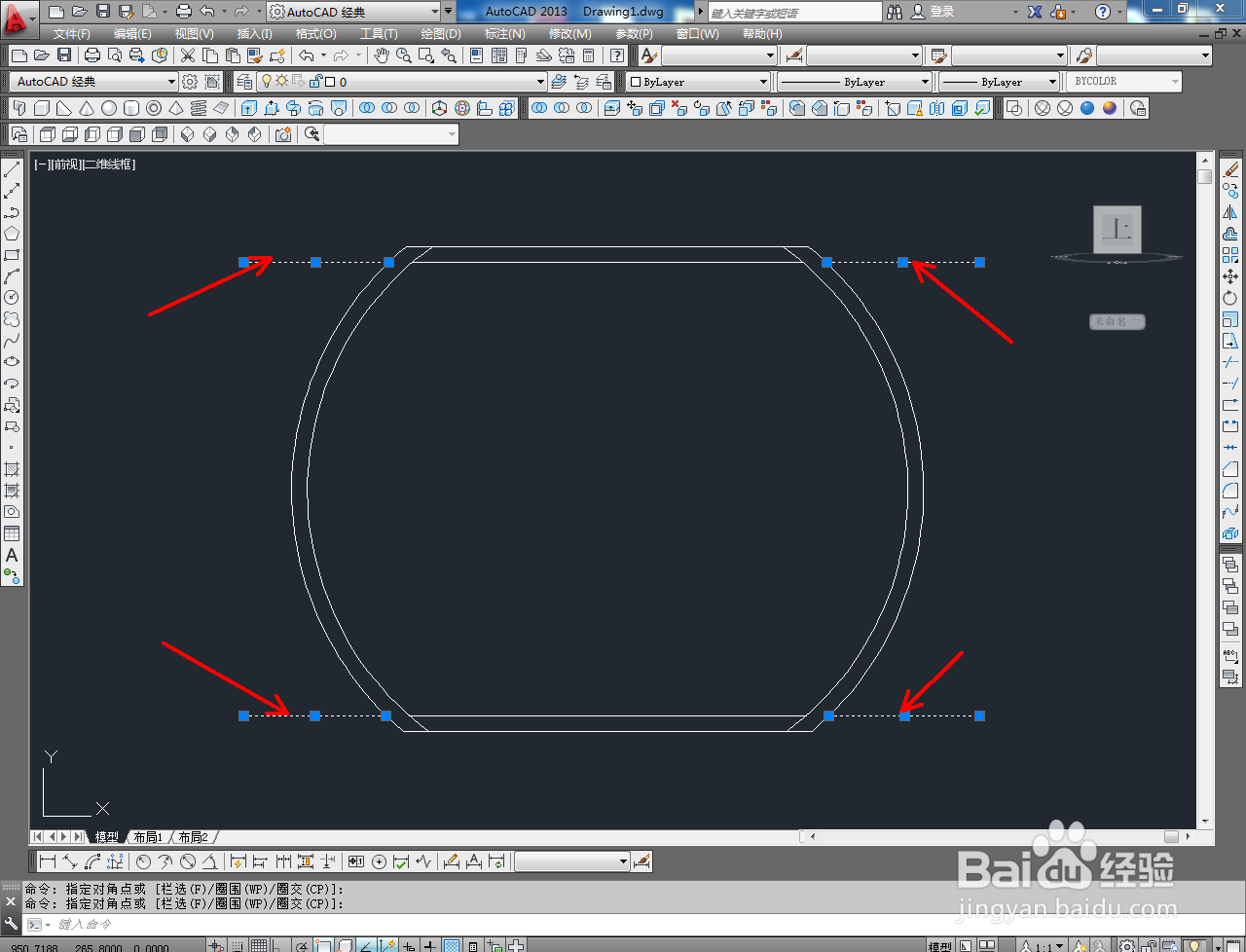1246x952 pixels.
Task: Switch to the 布局1 tab
Action: pyautogui.click(x=148, y=837)
